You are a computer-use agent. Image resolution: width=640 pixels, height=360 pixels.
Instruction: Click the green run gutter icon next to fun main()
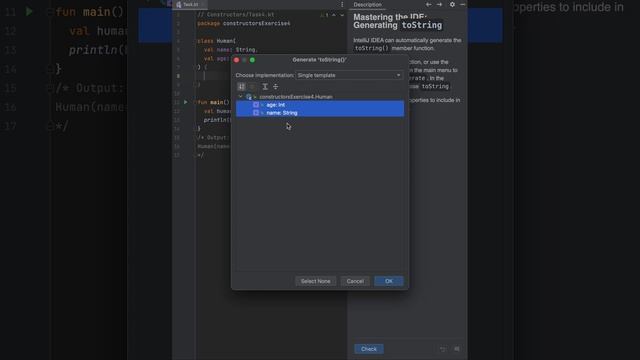[186, 102]
